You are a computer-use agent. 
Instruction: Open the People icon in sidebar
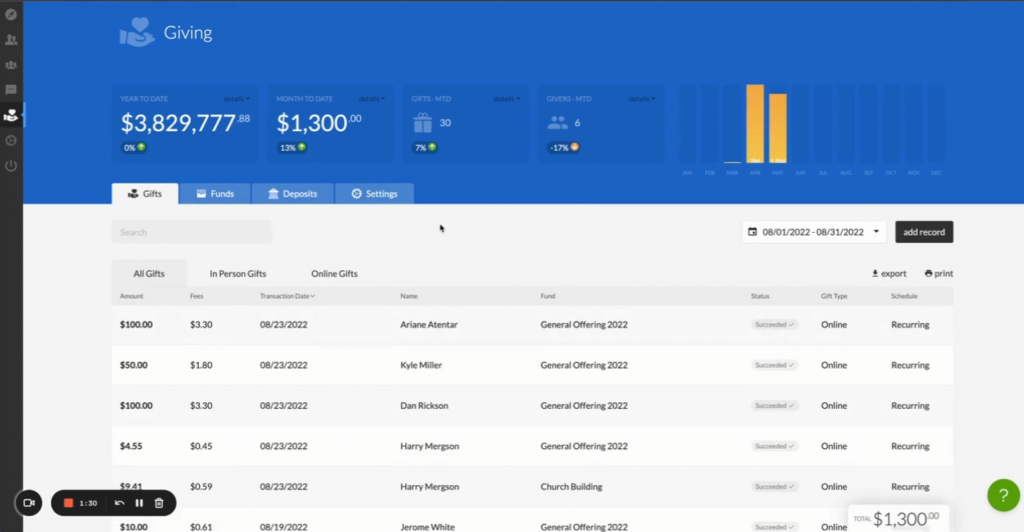point(11,40)
